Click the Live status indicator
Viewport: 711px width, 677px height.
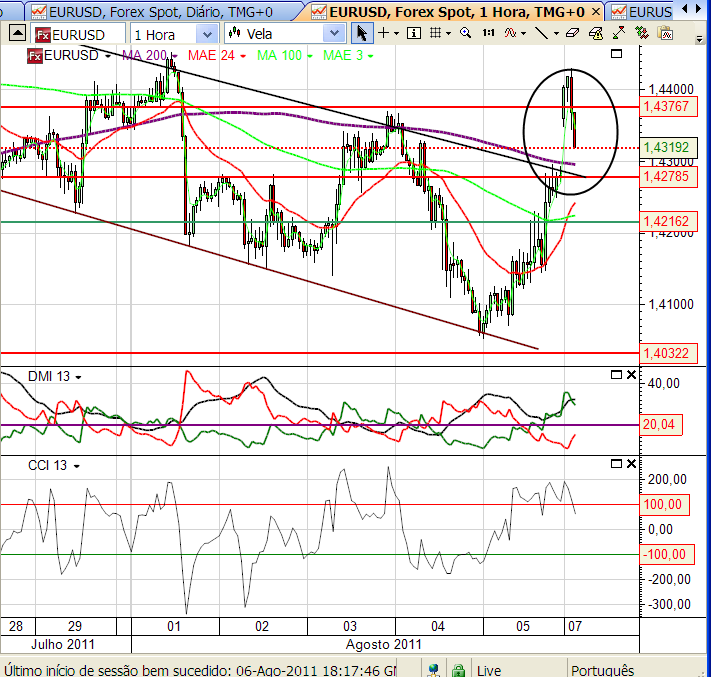click(489, 670)
